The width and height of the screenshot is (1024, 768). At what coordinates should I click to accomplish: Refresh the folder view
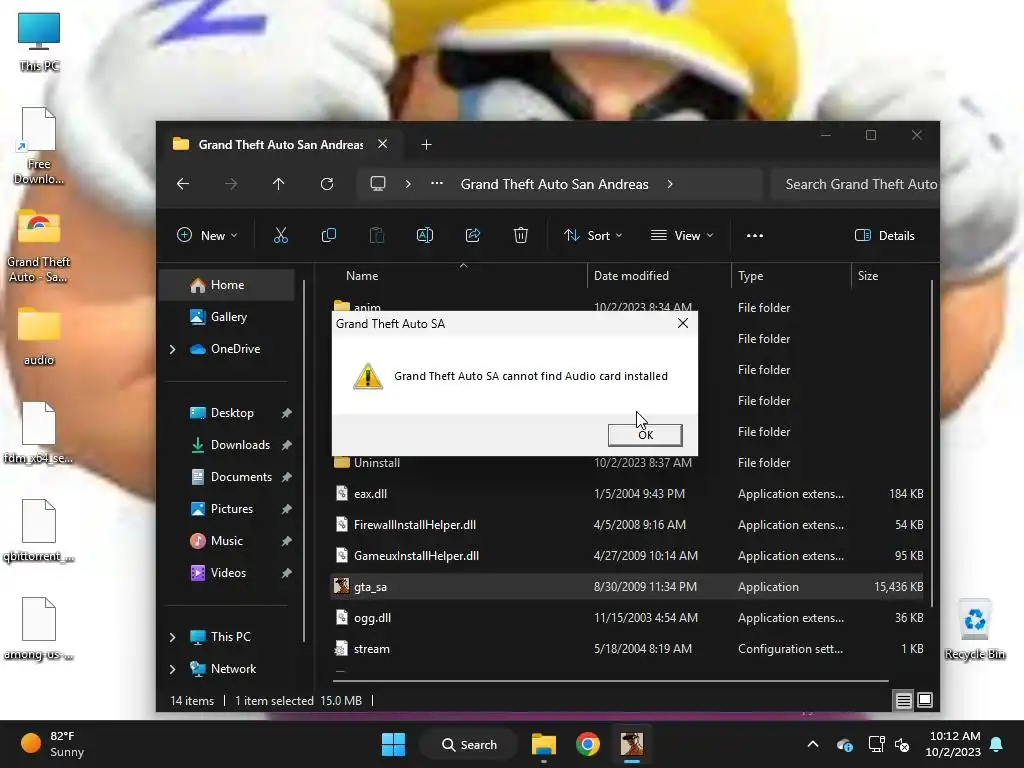pyautogui.click(x=327, y=184)
